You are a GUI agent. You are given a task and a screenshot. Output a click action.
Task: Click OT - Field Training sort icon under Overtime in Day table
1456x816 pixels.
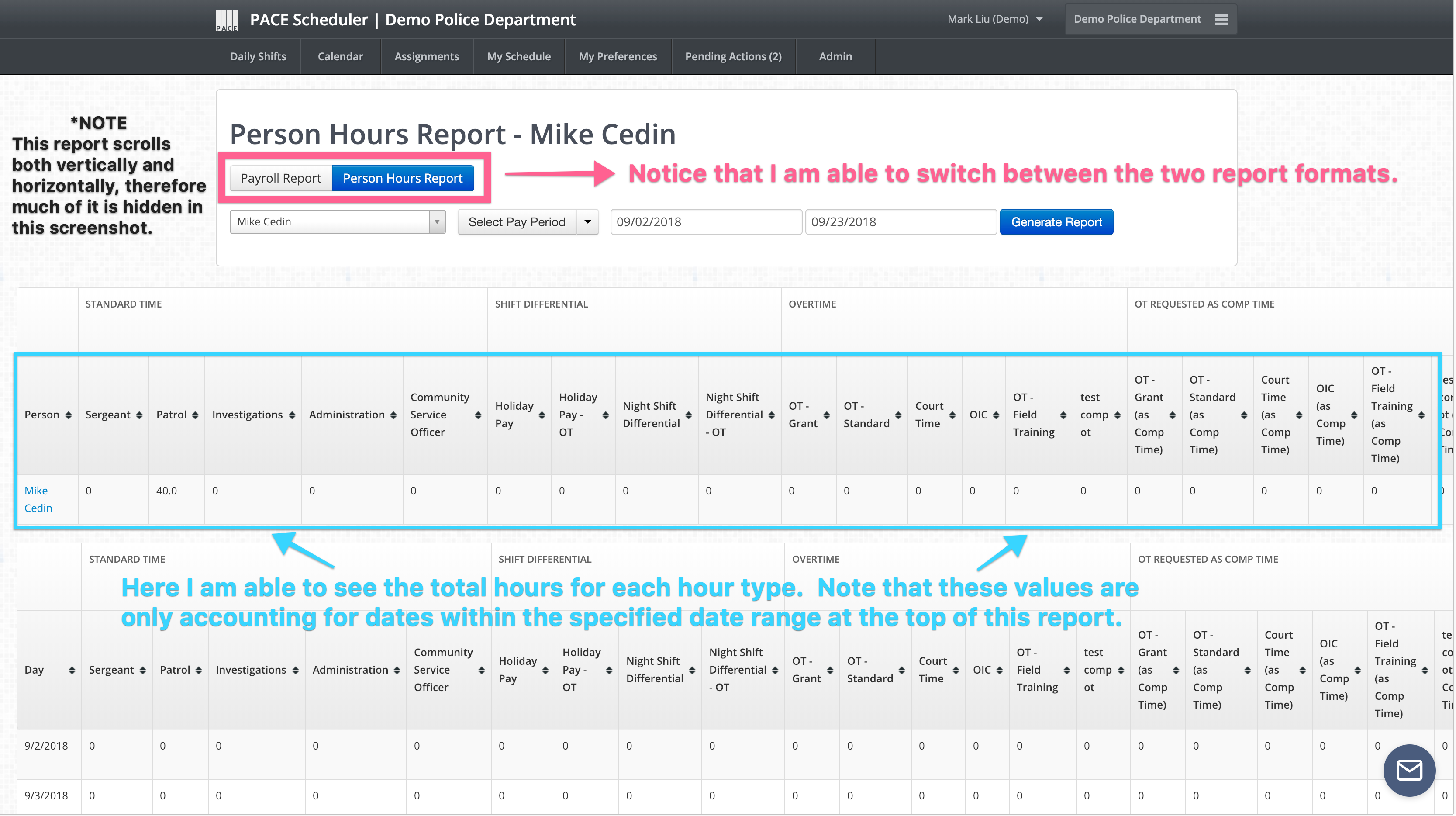point(1066,670)
